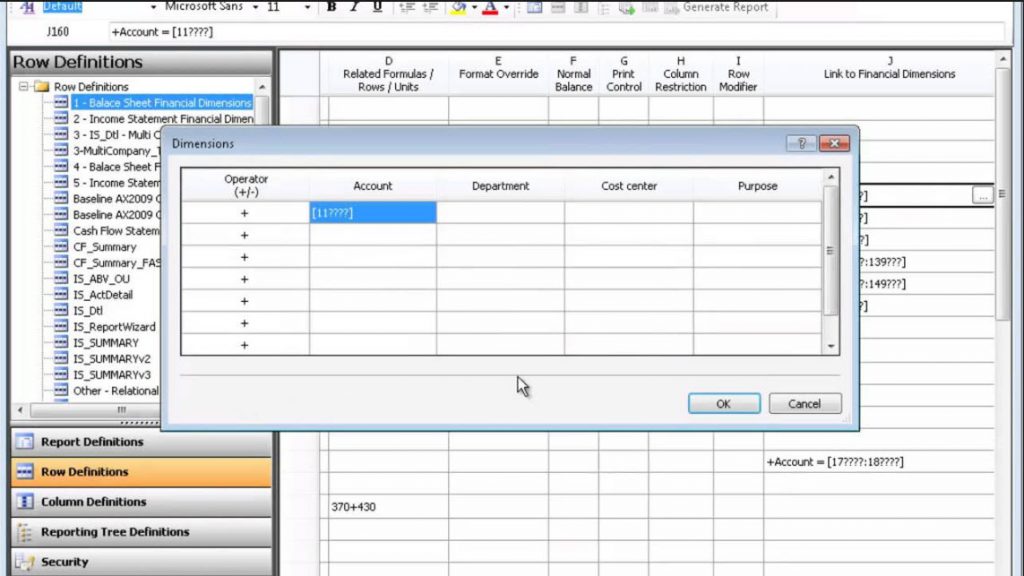Cancel the Dimensions dialog
Viewport: 1024px width, 576px height.
click(804, 403)
